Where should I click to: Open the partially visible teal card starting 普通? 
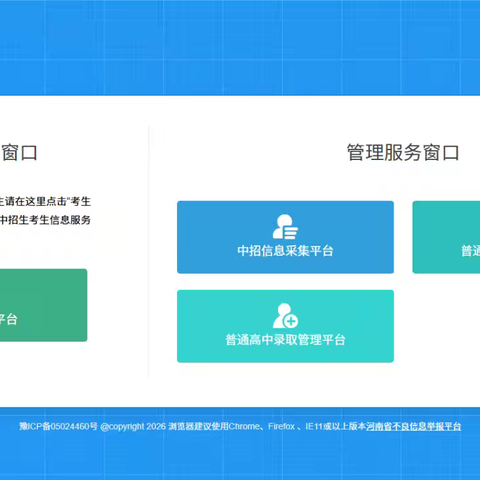446,237
